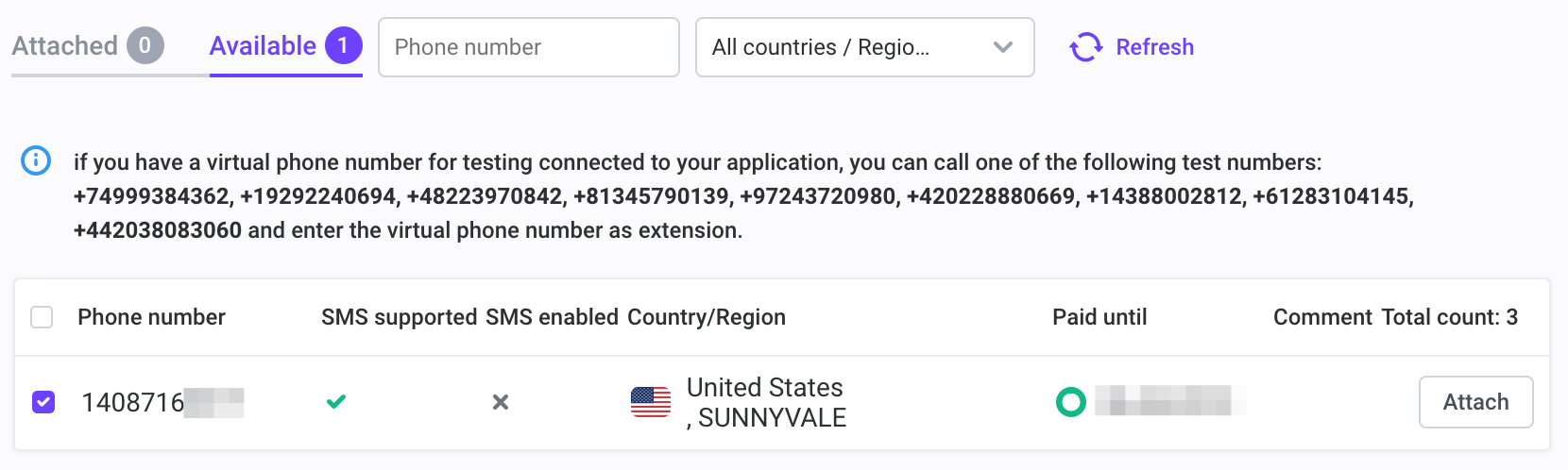
Task: Click the Refresh circular arrows icon
Action: pyautogui.click(x=1085, y=47)
